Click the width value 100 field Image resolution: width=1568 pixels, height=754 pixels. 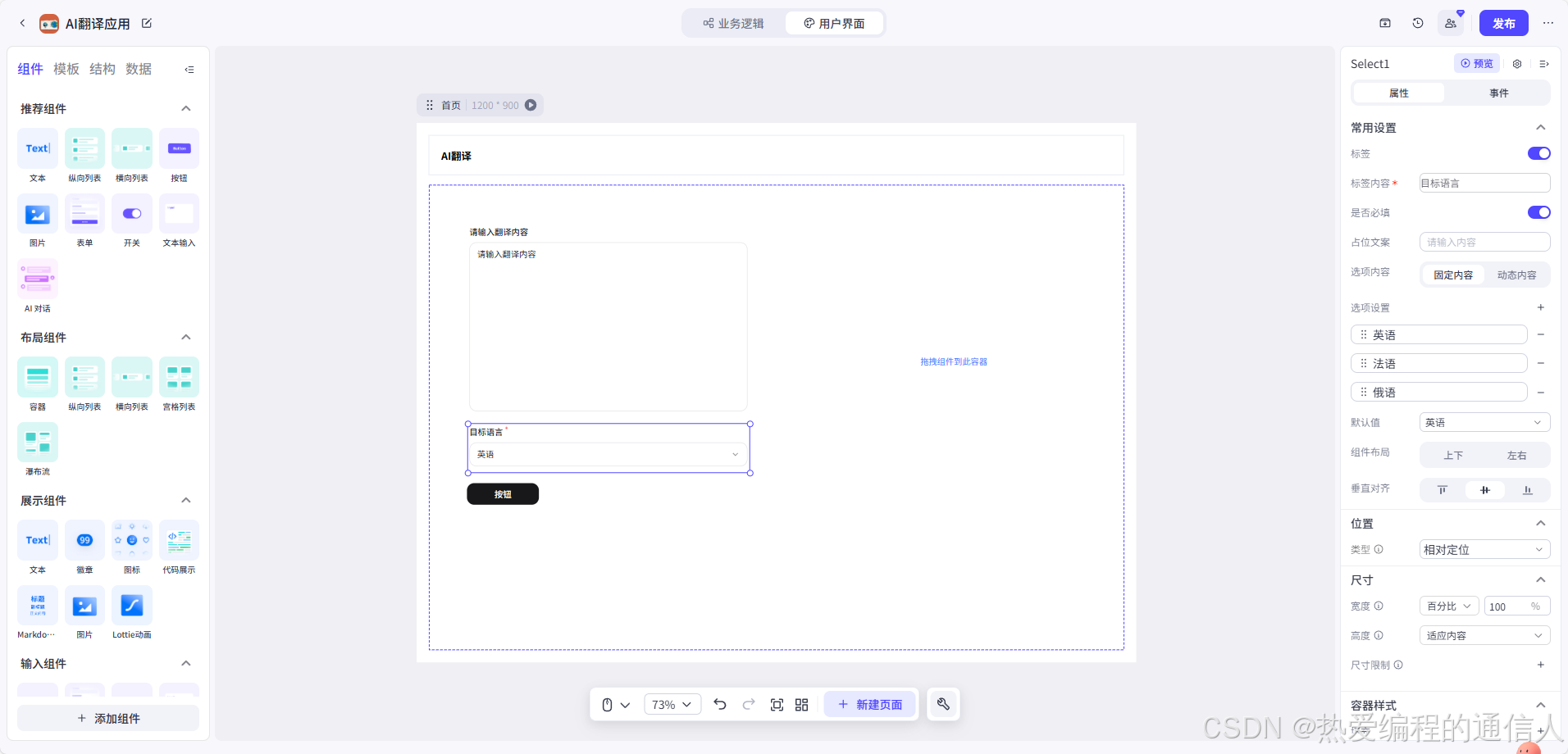(1517, 606)
